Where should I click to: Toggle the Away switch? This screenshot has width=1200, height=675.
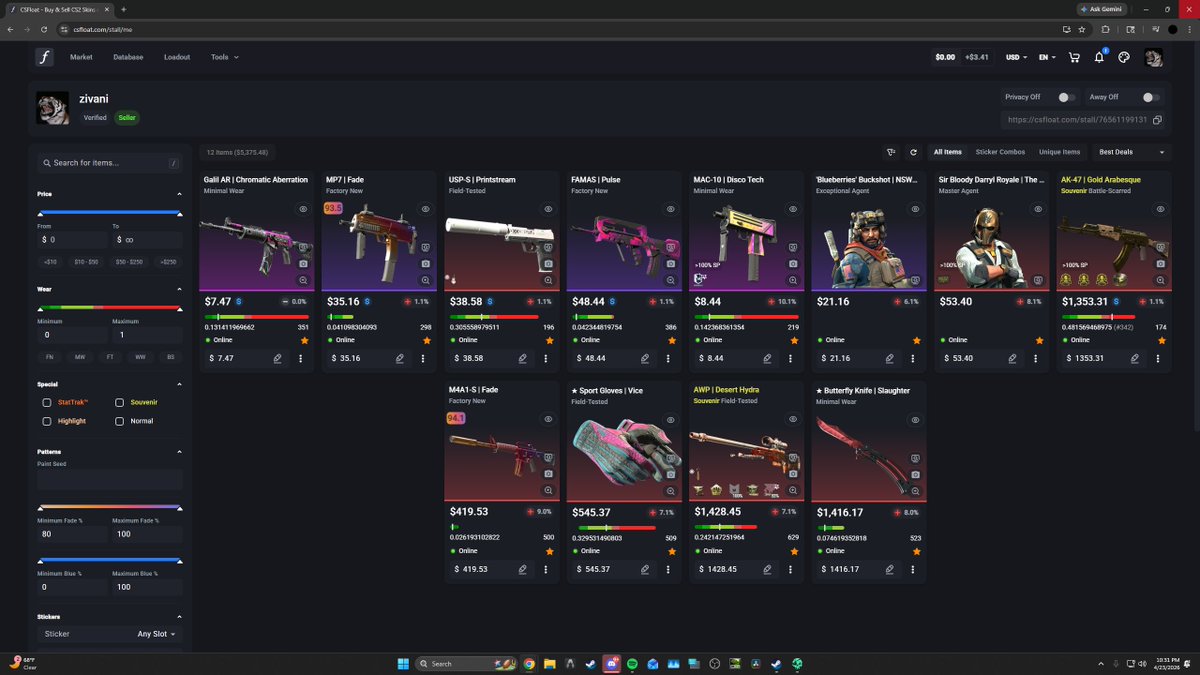[x=1150, y=97]
